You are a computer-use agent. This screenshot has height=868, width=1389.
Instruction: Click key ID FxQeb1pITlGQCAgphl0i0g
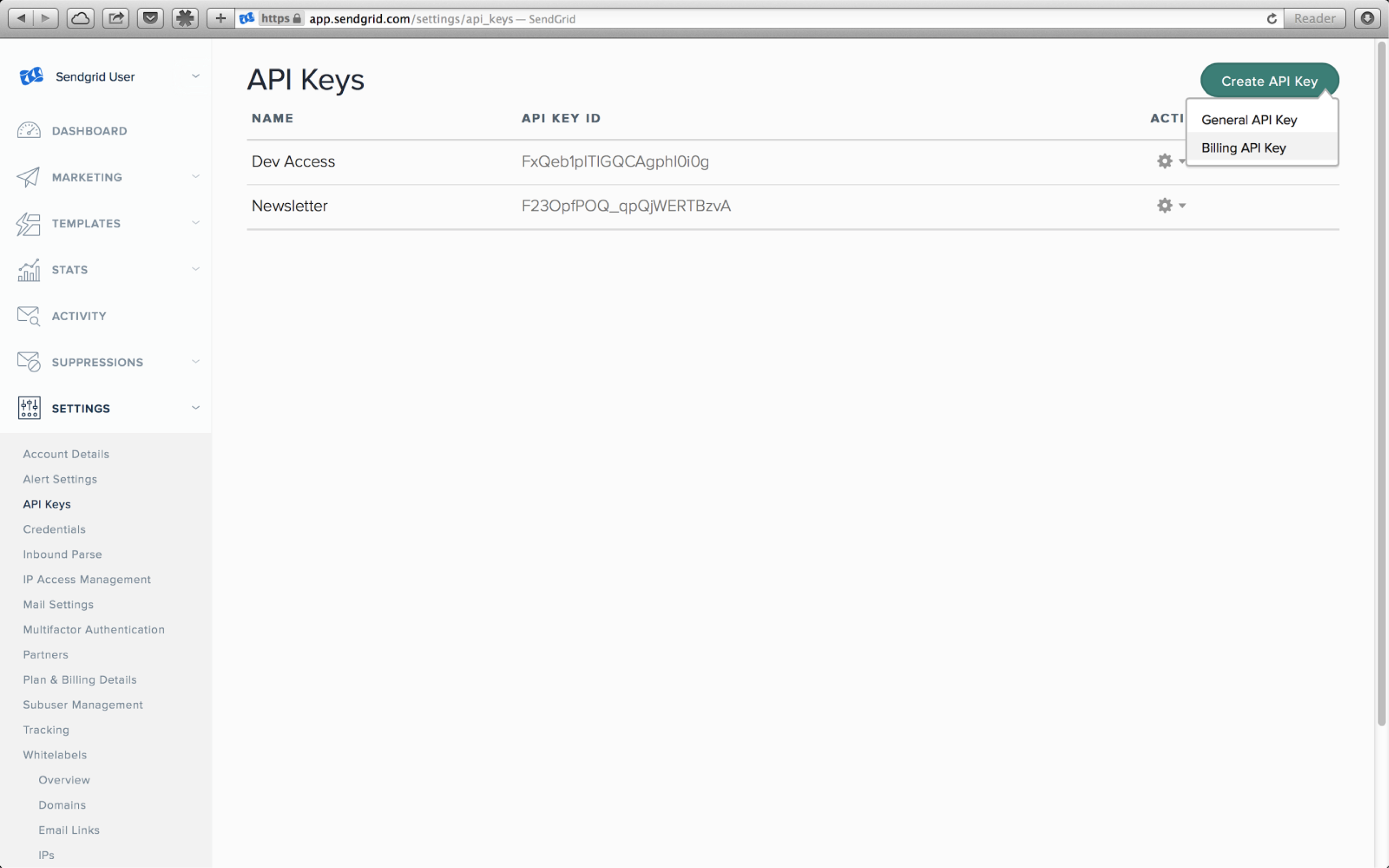tap(615, 161)
